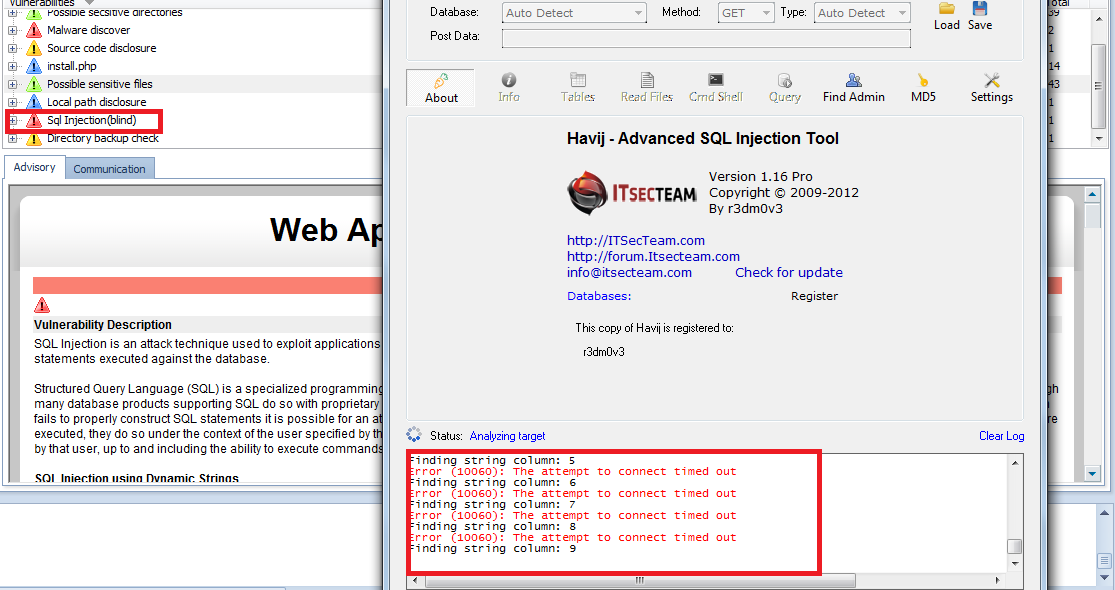This screenshot has width=1115, height=590.
Task: Click the info@itsecteam.com email link
Action: point(629,272)
